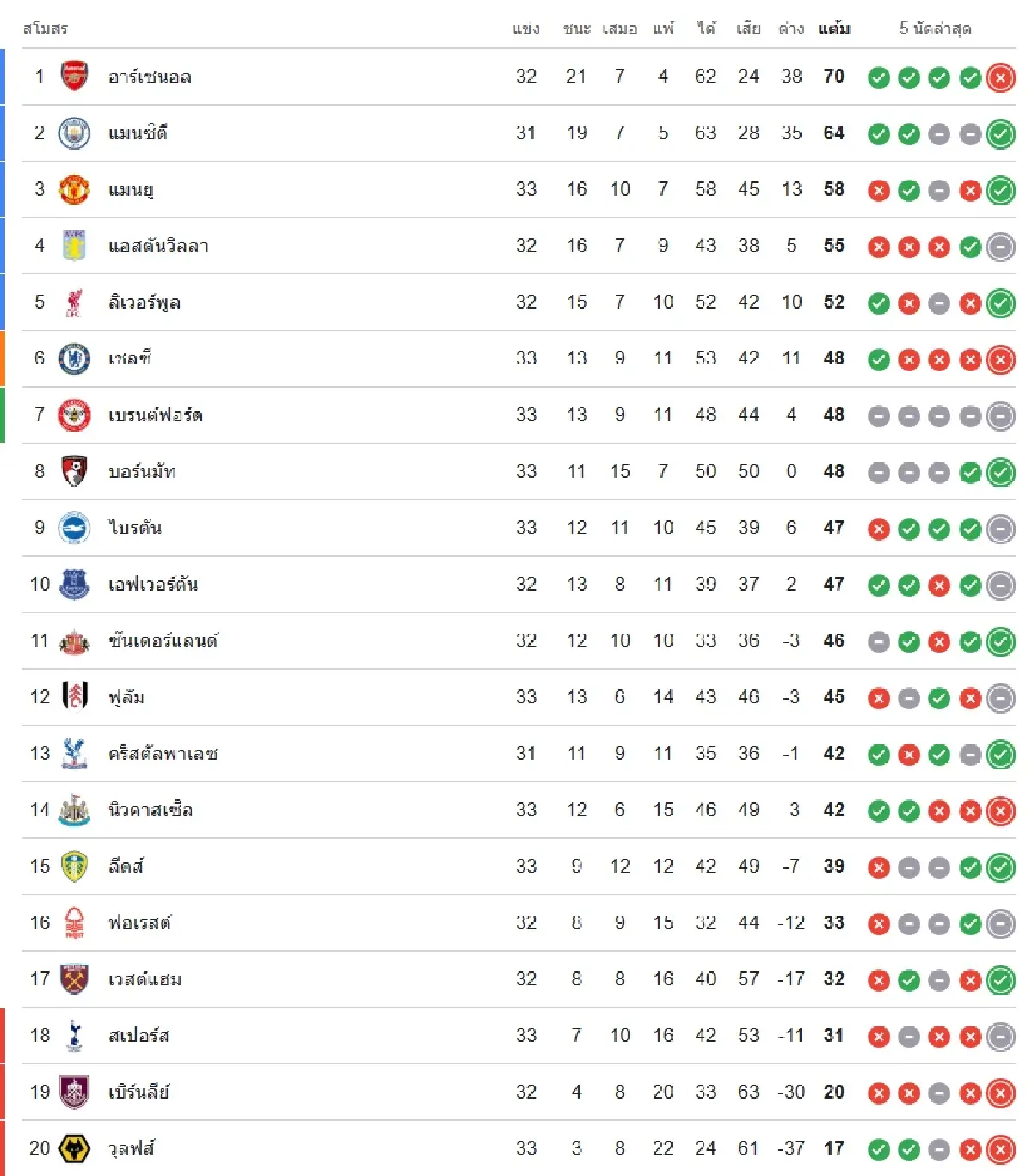The height and width of the screenshot is (1176, 1032).
Task: Click the สโมสร club column header
Action: (x=46, y=28)
